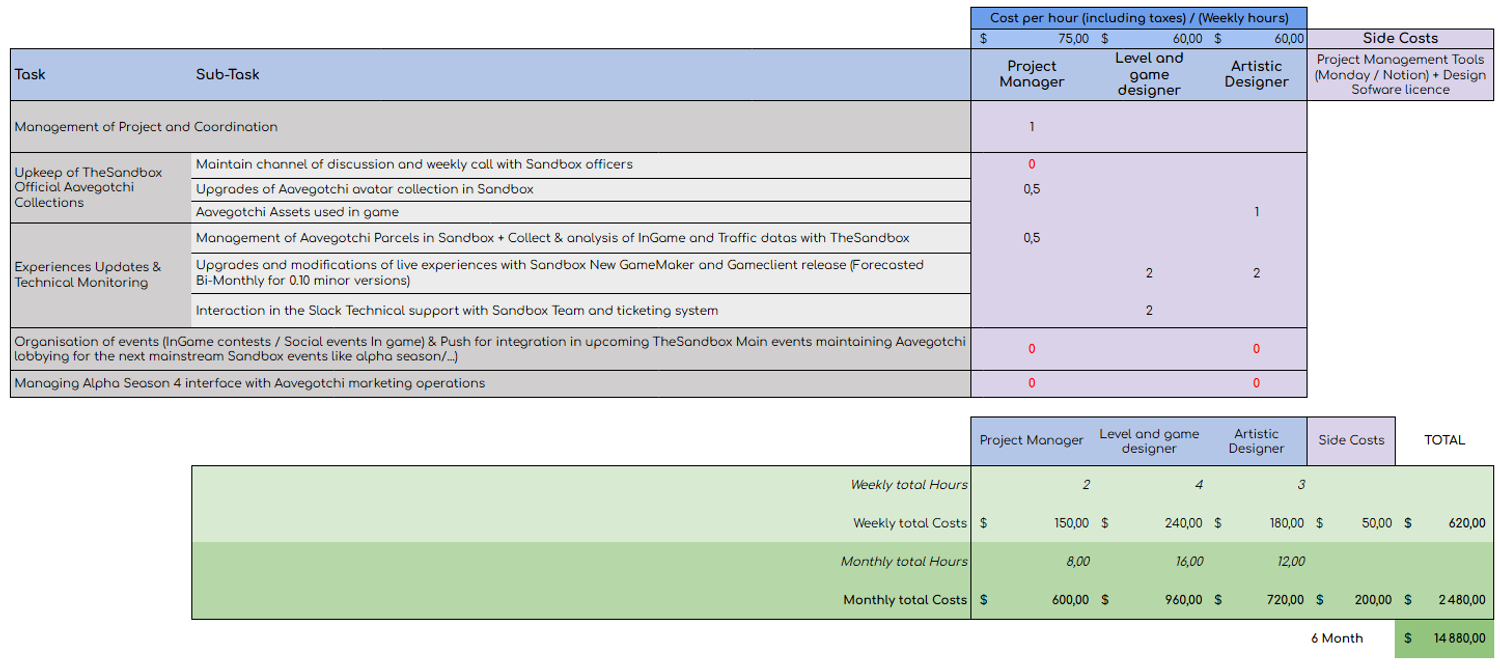Screen dimensions: 1500x670
Task: Click Level designer '2' in Upgrades and modifications row
Action: 1149,273
